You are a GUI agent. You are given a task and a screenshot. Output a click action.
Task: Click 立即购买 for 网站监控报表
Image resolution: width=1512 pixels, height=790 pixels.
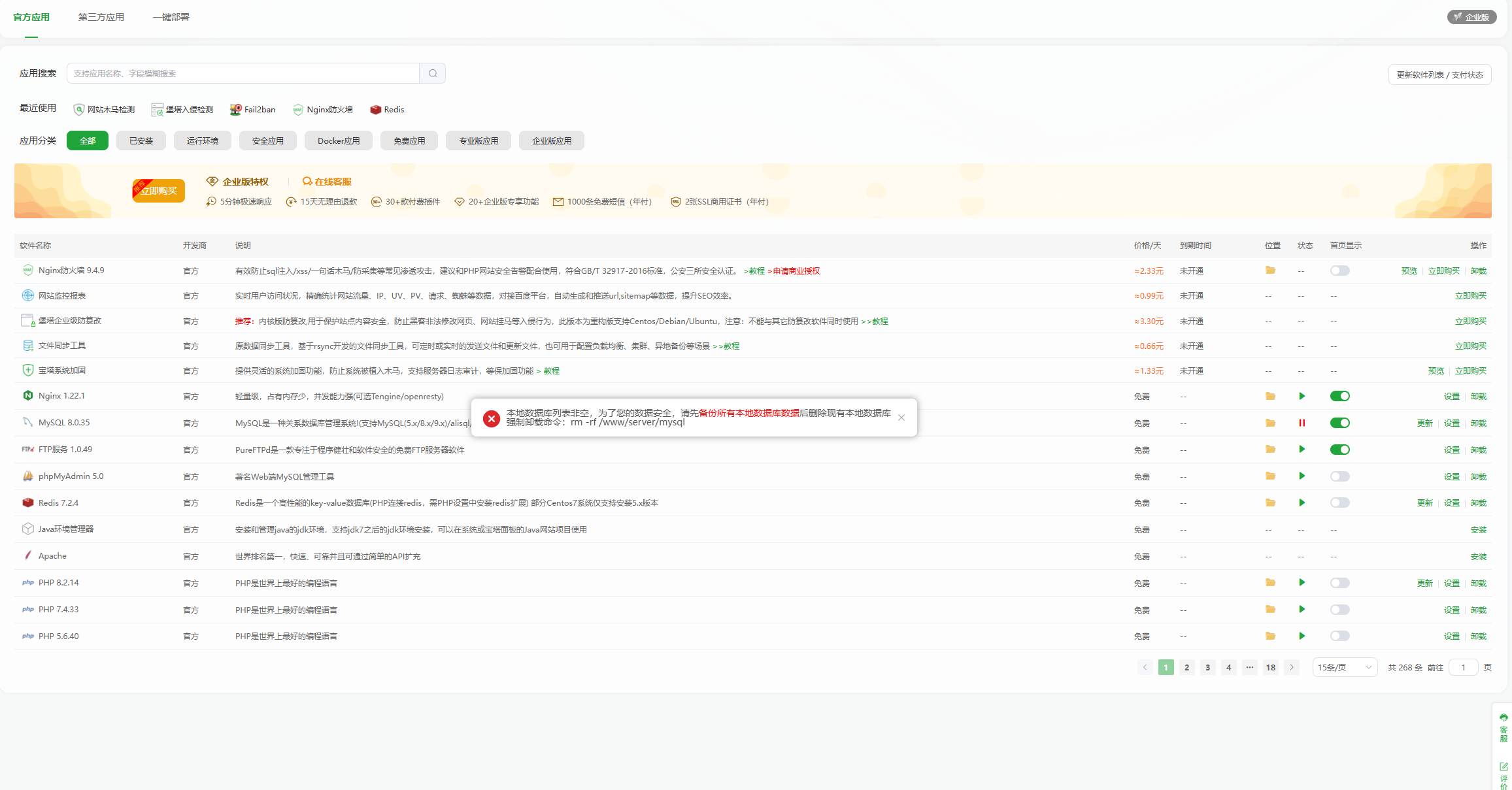[x=1471, y=296]
